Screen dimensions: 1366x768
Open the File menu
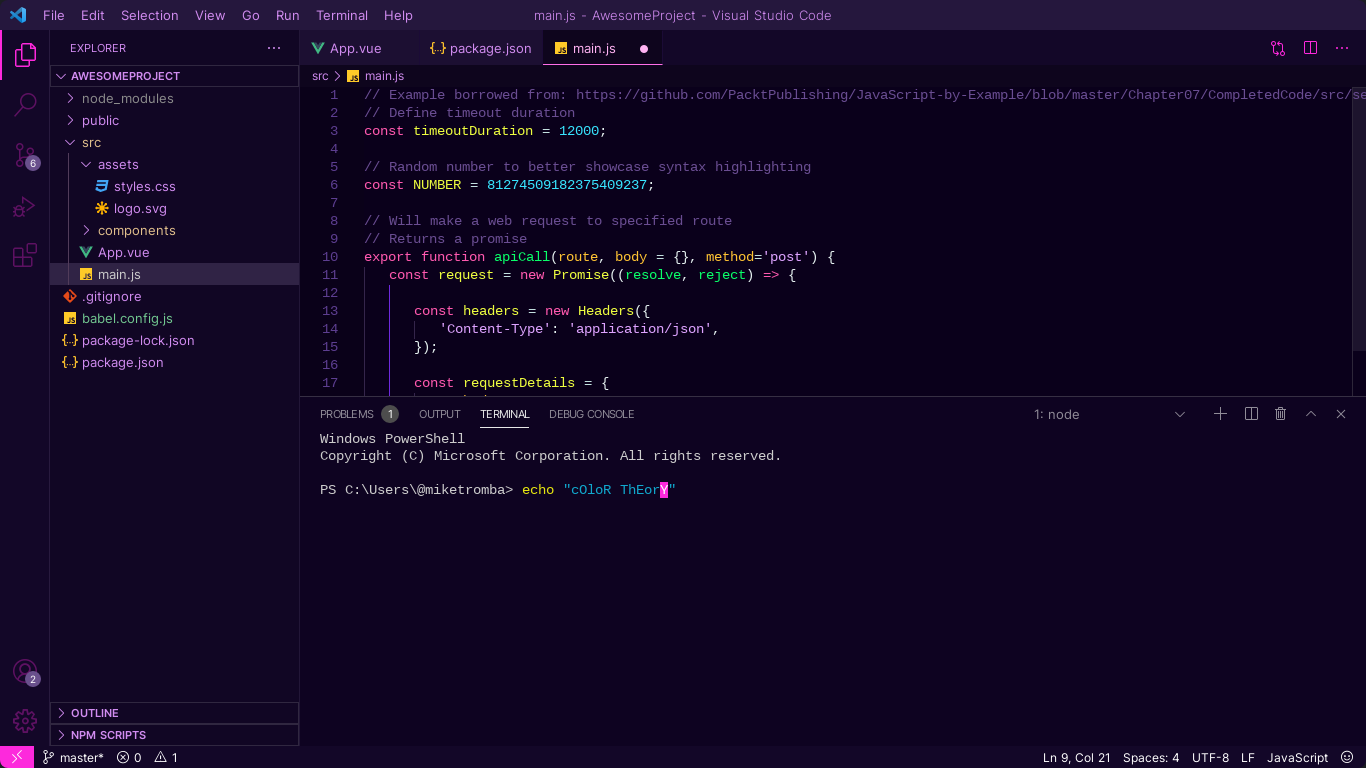point(54,15)
